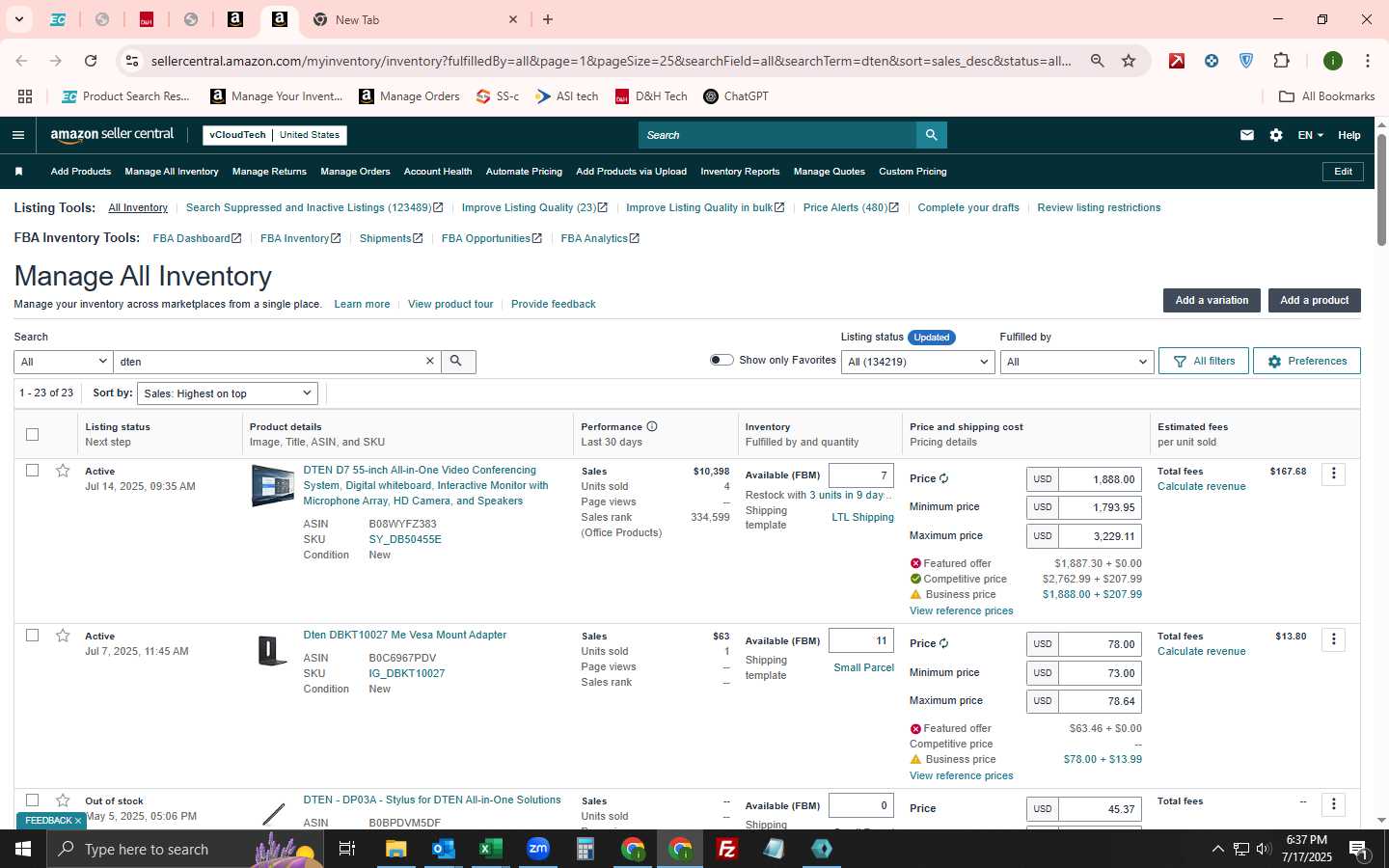
Task: Click the price sync icon for DTEN D7
Action: click(943, 478)
